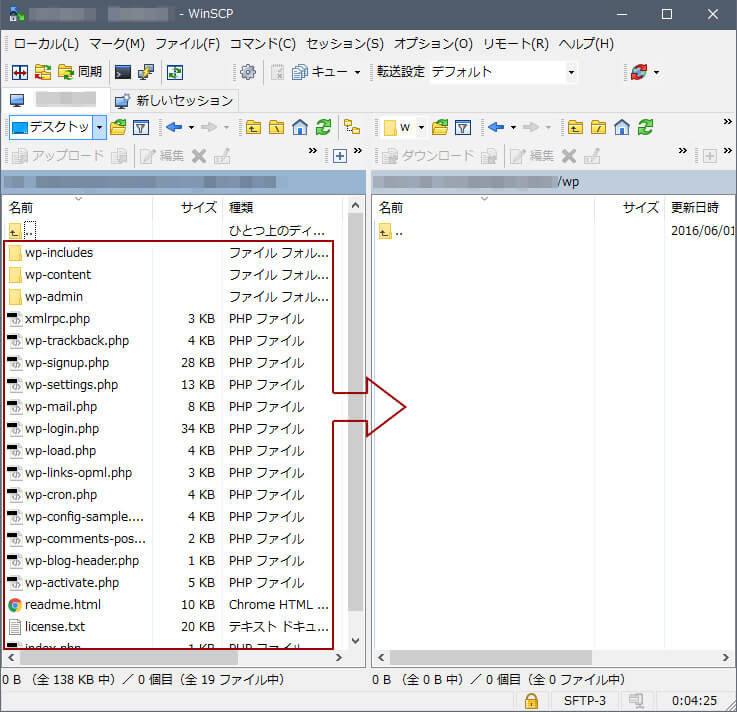Go back in local panel history
This screenshot has width=737, height=712.
pyautogui.click(x=174, y=127)
